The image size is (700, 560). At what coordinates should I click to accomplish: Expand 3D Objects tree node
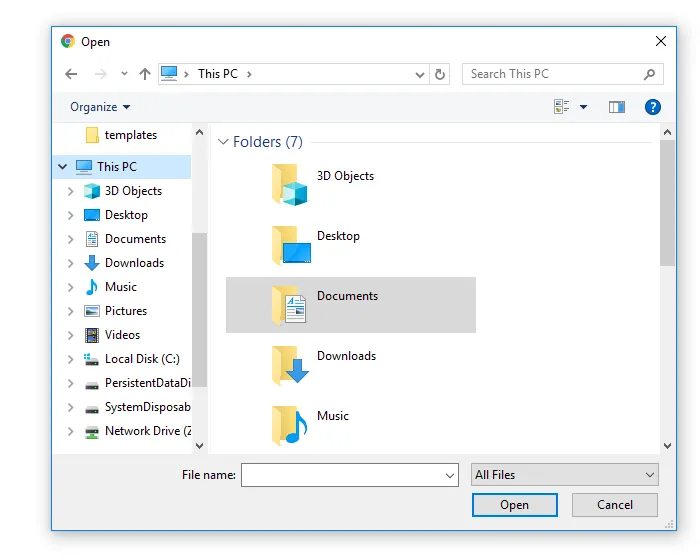tap(71, 191)
